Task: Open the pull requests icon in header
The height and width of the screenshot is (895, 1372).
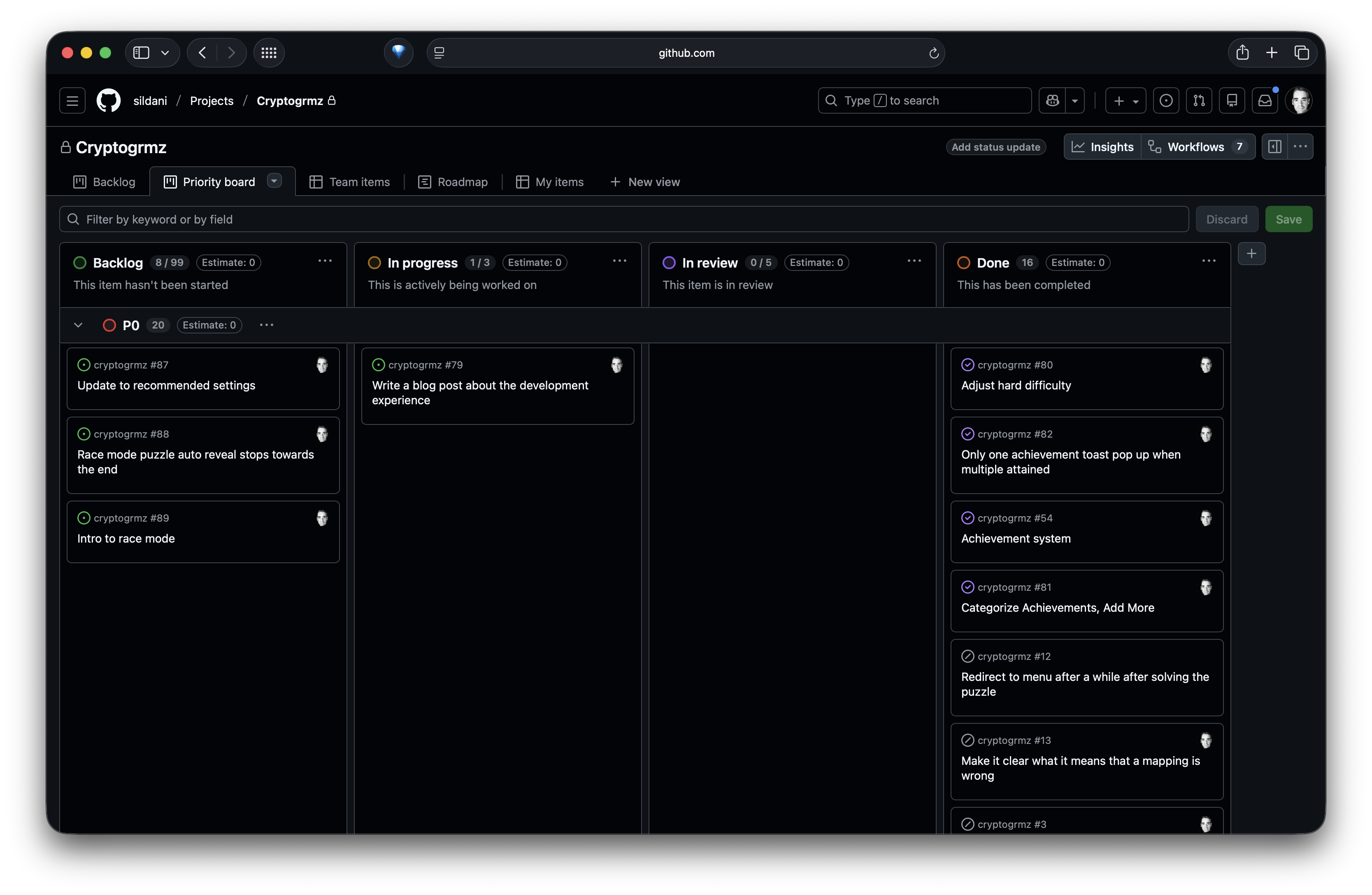Action: [1199, 100]
